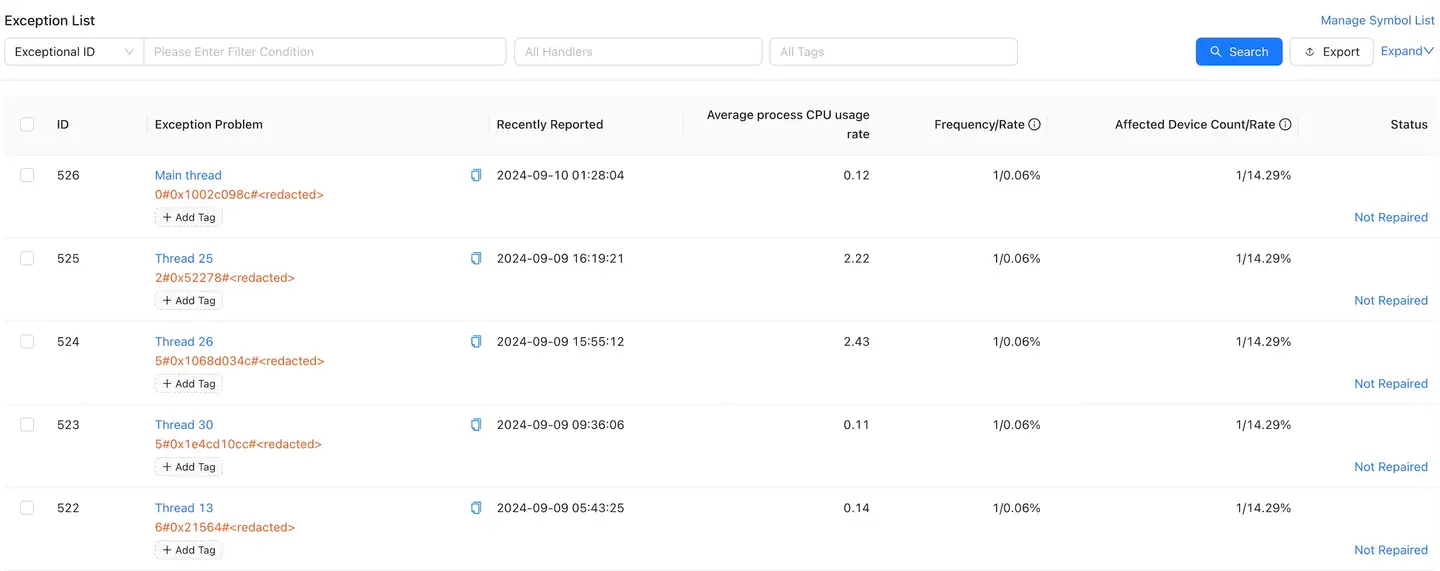Select the checkbox for exception 526
Viewport: 1440px width, 571px height.
click(x=27, y=175)
